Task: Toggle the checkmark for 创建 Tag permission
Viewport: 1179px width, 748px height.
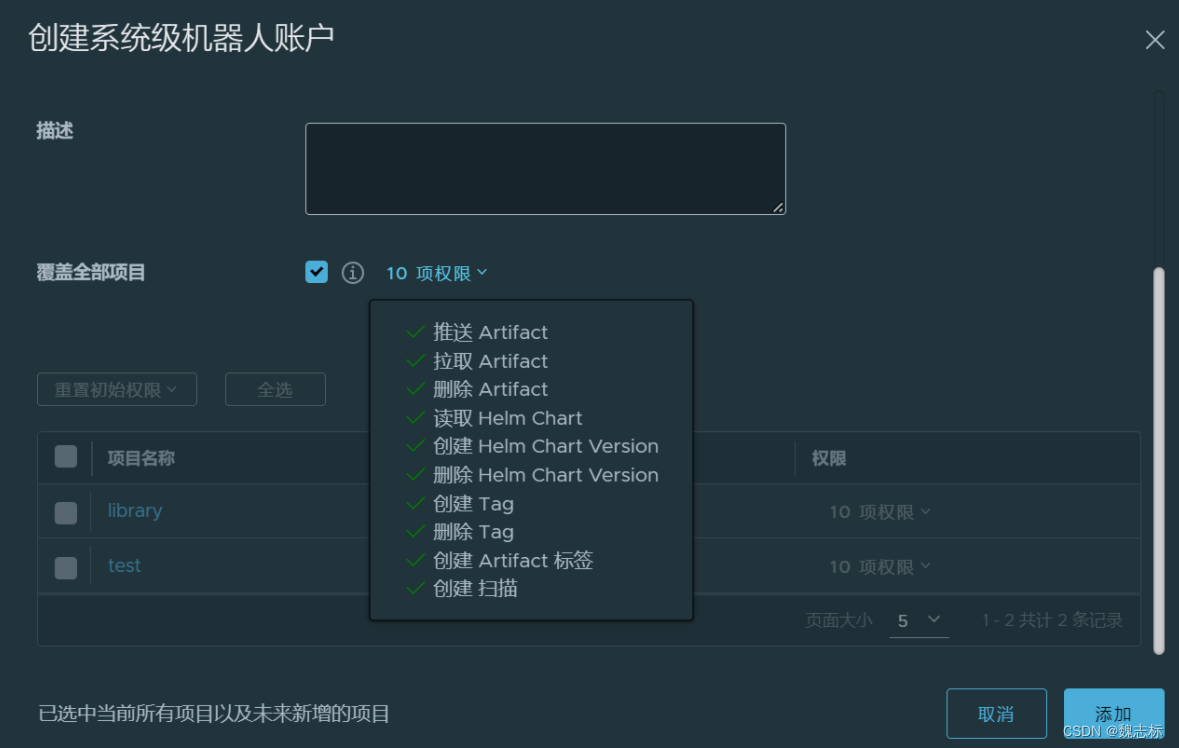Action: tap(415, 503)
